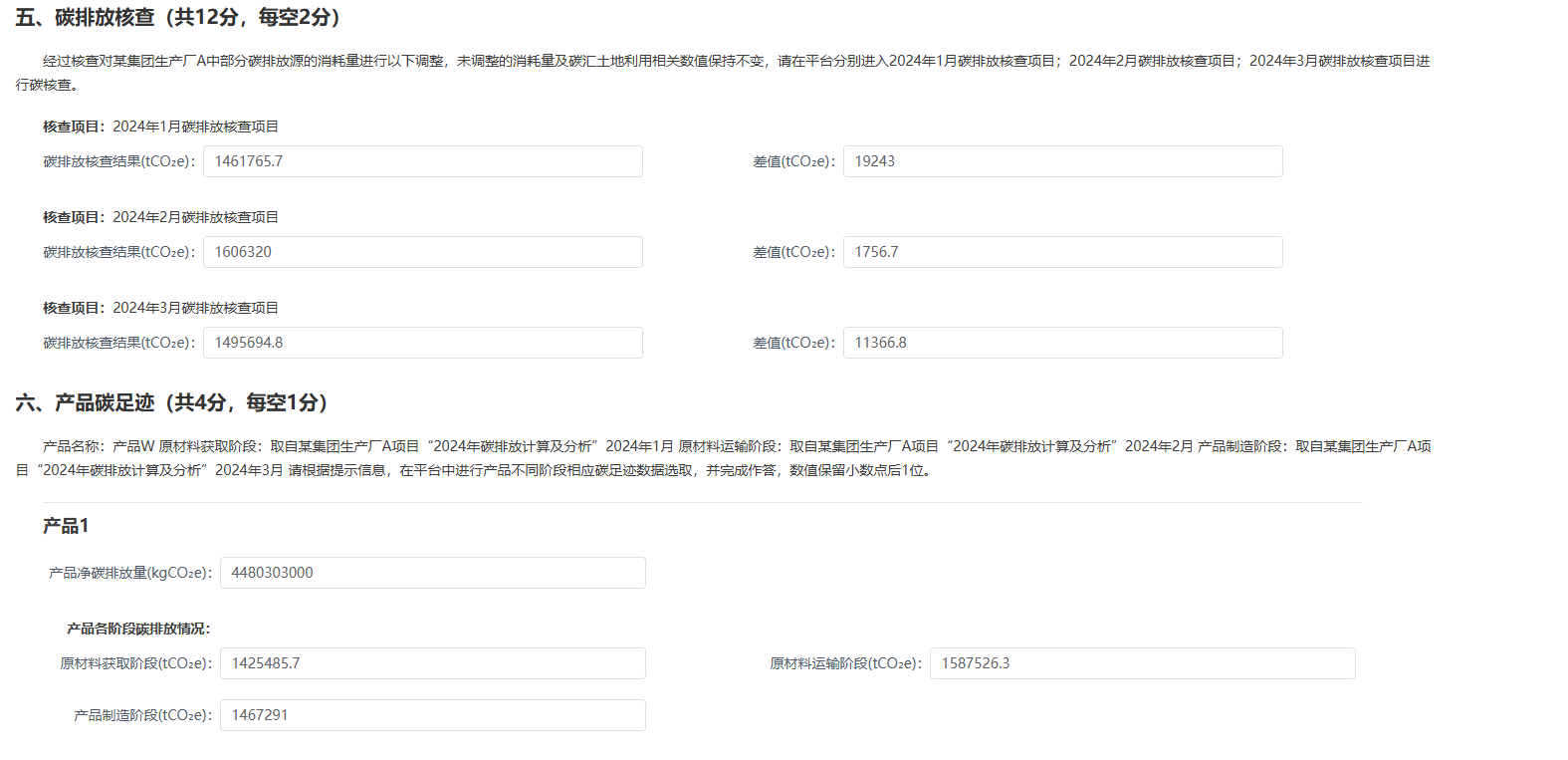This screenshot has width=1568, height=760.
Task: Click the 2024年3月碳排放核查项目 item label
Action: [x=195, y=308]
